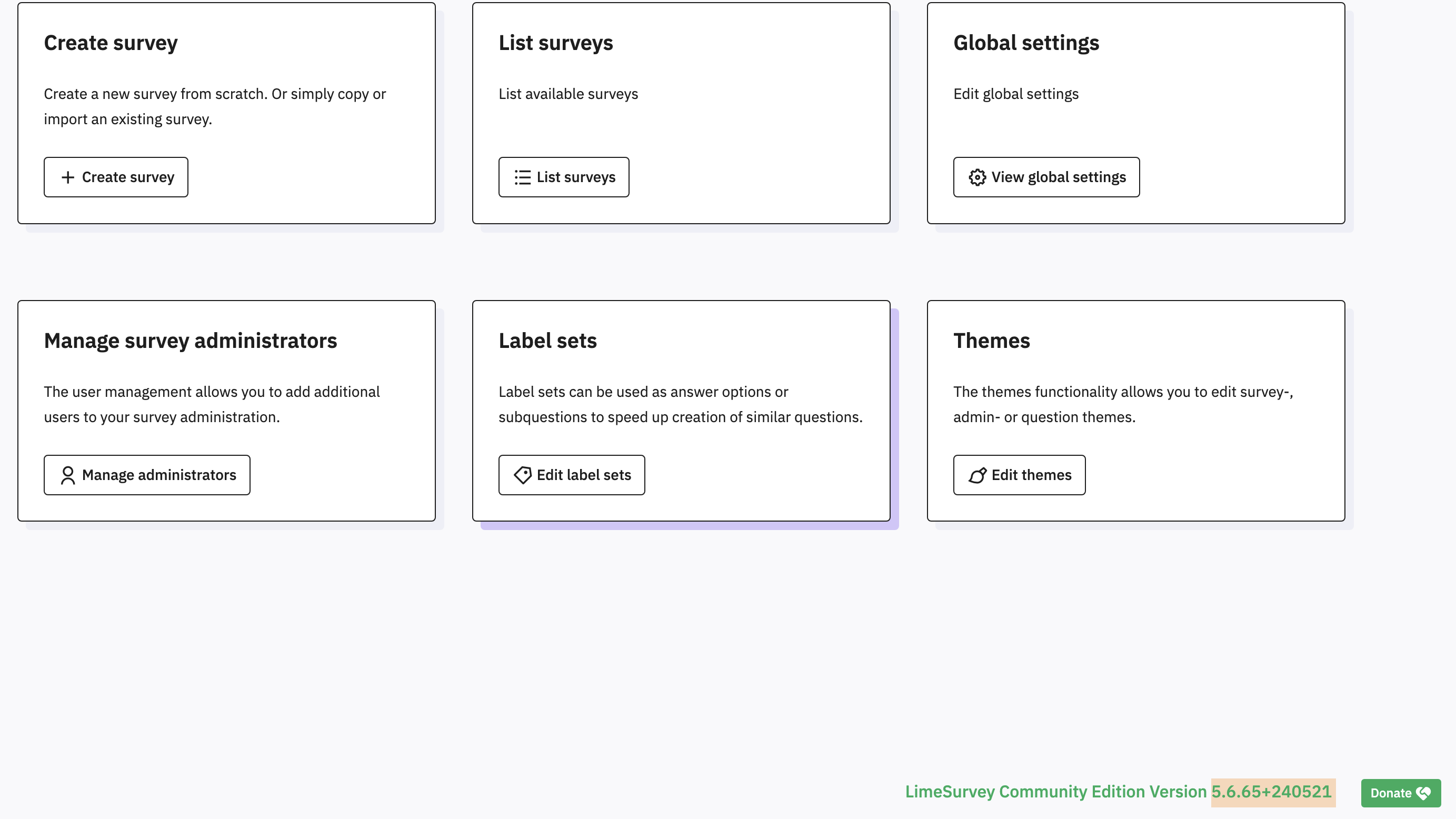Screen dimensions: 1456x819
Task: Click the Label sets card heading
Action: 547,341
